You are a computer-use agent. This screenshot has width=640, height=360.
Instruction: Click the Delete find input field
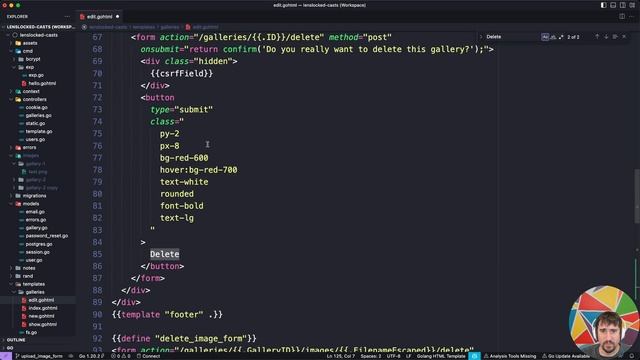coord(512,37)
